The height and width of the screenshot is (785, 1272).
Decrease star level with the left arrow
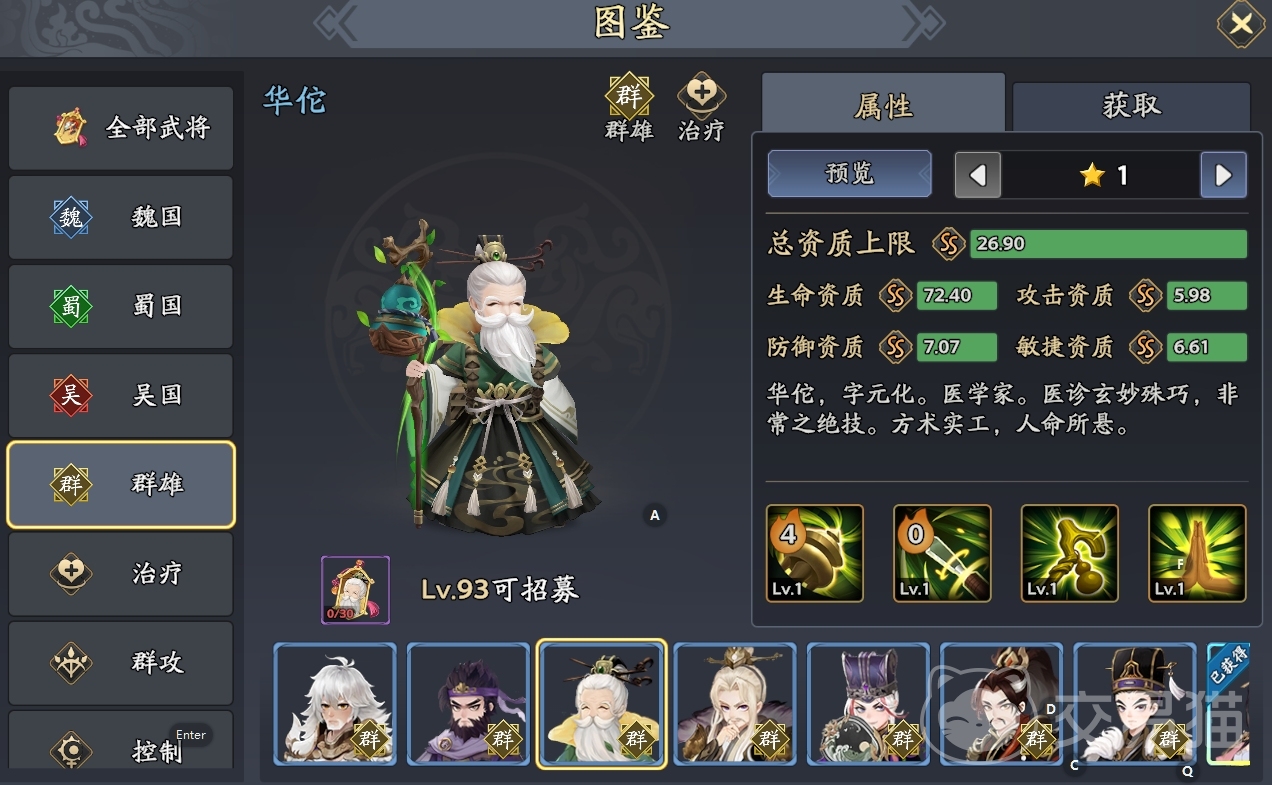tap(978, 175)
